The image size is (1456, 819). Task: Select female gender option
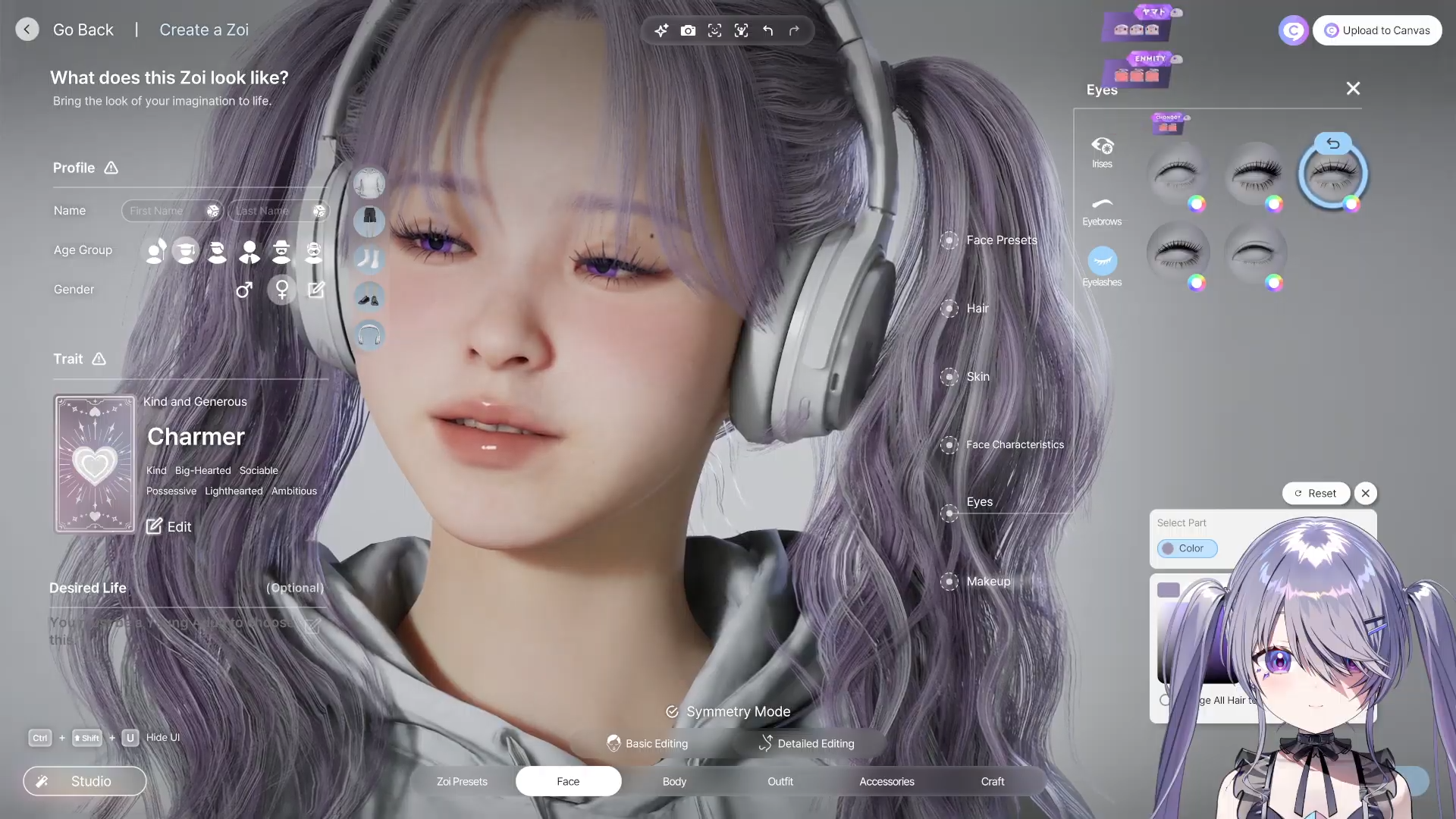pos(282,290)
